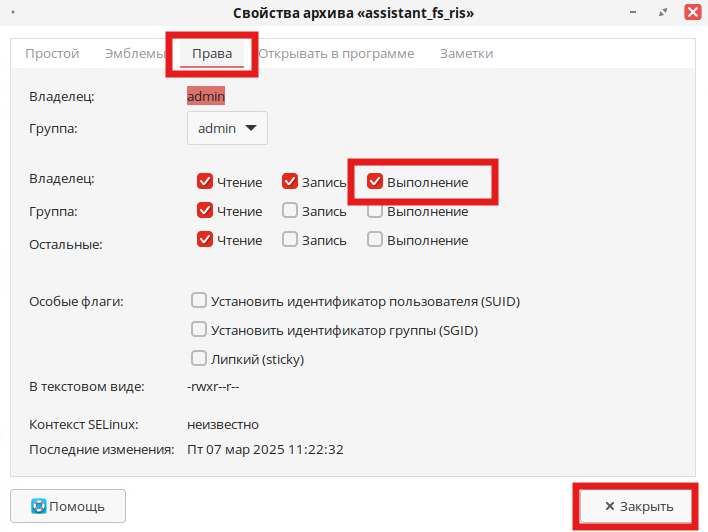Click the Помощь lifebuoy help button

[x=67, y=506]
